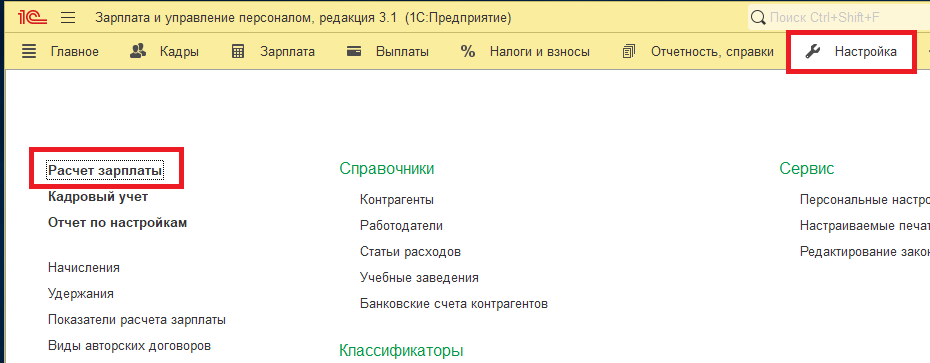The height and width of the screenshot is (363, 930).
Task: Open the Налоги и взносы section
Action: 539,52
